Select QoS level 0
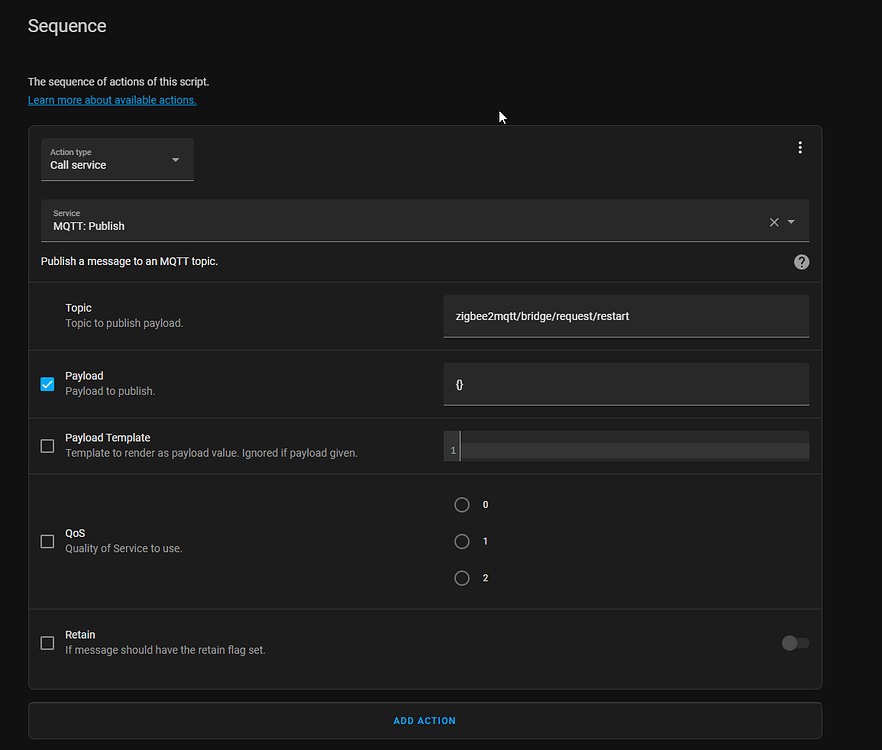This screenshot has height=750, width=882. point(462,504)
